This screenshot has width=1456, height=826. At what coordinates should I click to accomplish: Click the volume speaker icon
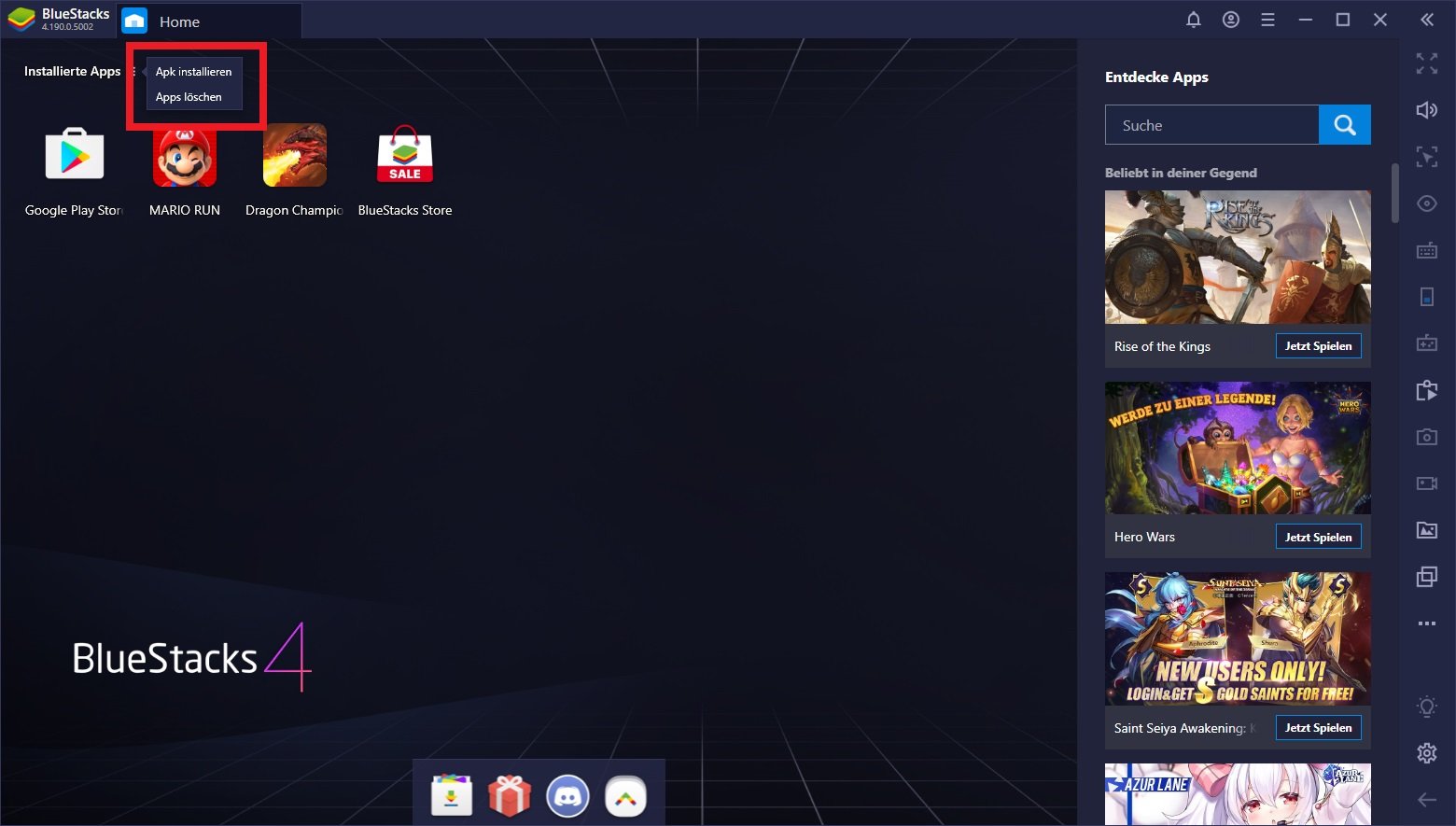pos(1427,110)
